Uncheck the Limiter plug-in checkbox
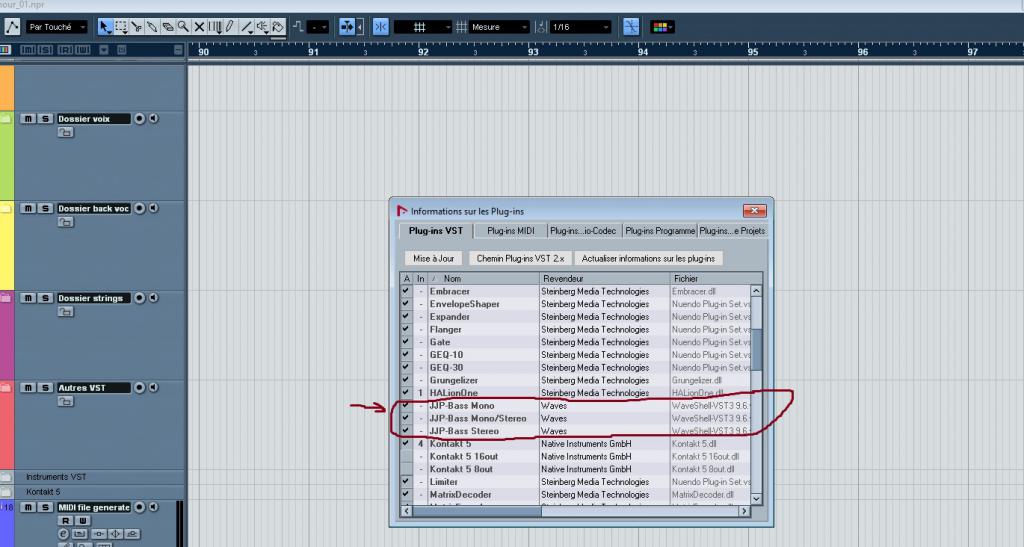1024x547 pixels. point(406,482)
